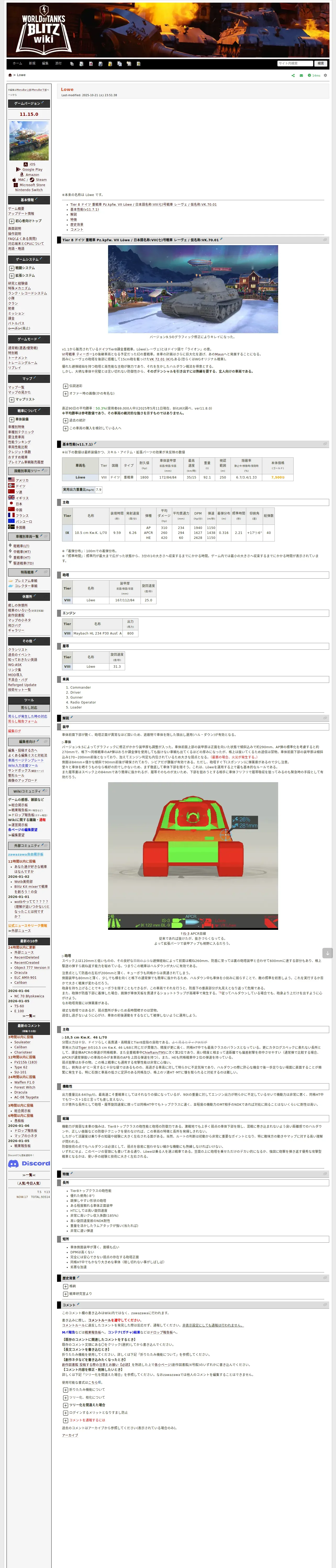336x1568 pixels.
Task: Click the プレミアム車輌 gold icon
Action: [11, 581]
